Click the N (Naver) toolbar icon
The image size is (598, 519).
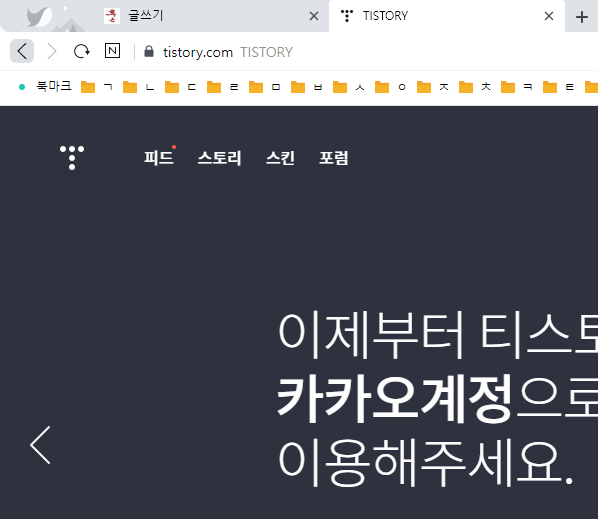[113, 51]
